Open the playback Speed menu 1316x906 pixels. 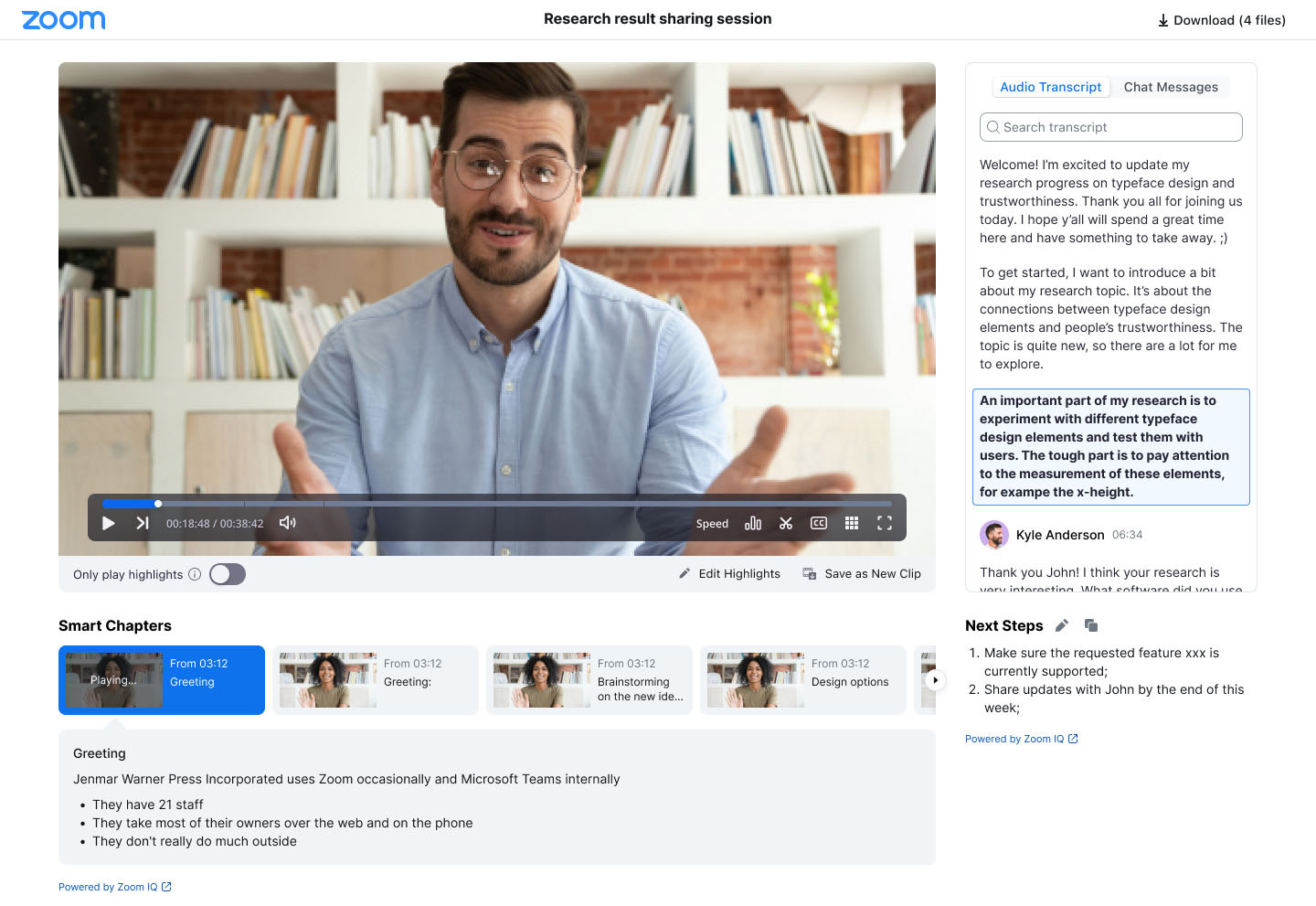coord(712,524)
